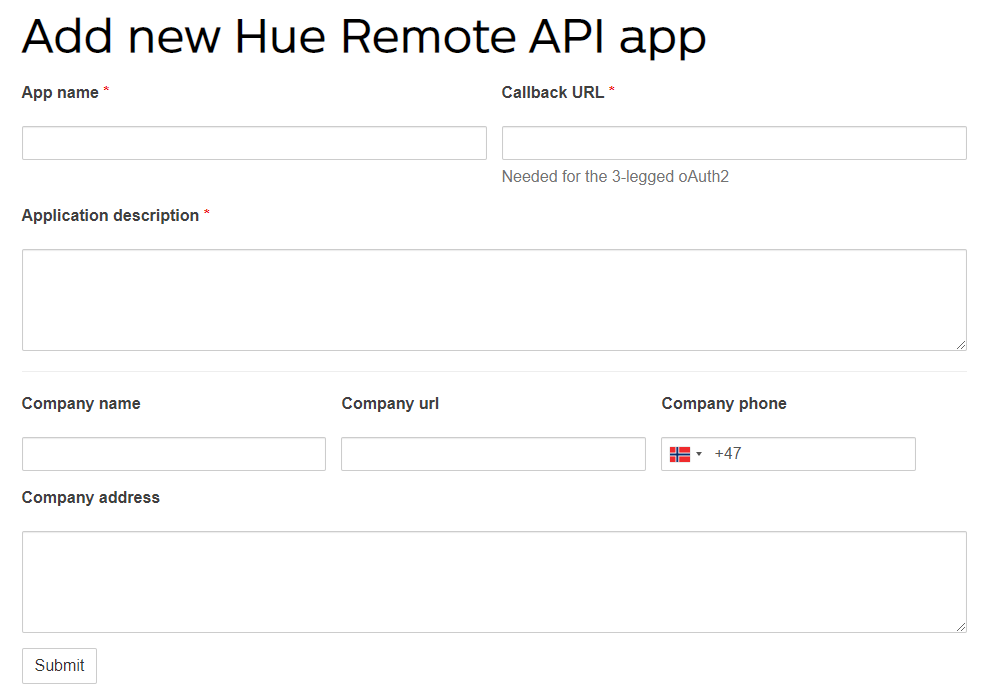
Task: Click into the Callback URL field
Action: 734,143
